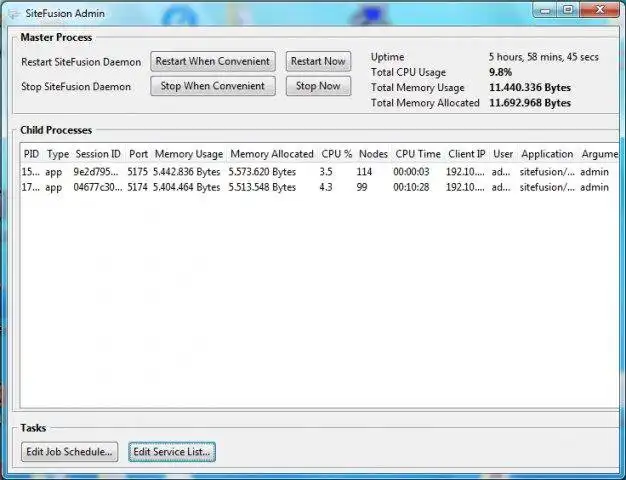Viewport: 626px width, 480px height.
Task: Open Edit Job Schedule dialog
Action: pyautogui.click(x=69, y=452)
